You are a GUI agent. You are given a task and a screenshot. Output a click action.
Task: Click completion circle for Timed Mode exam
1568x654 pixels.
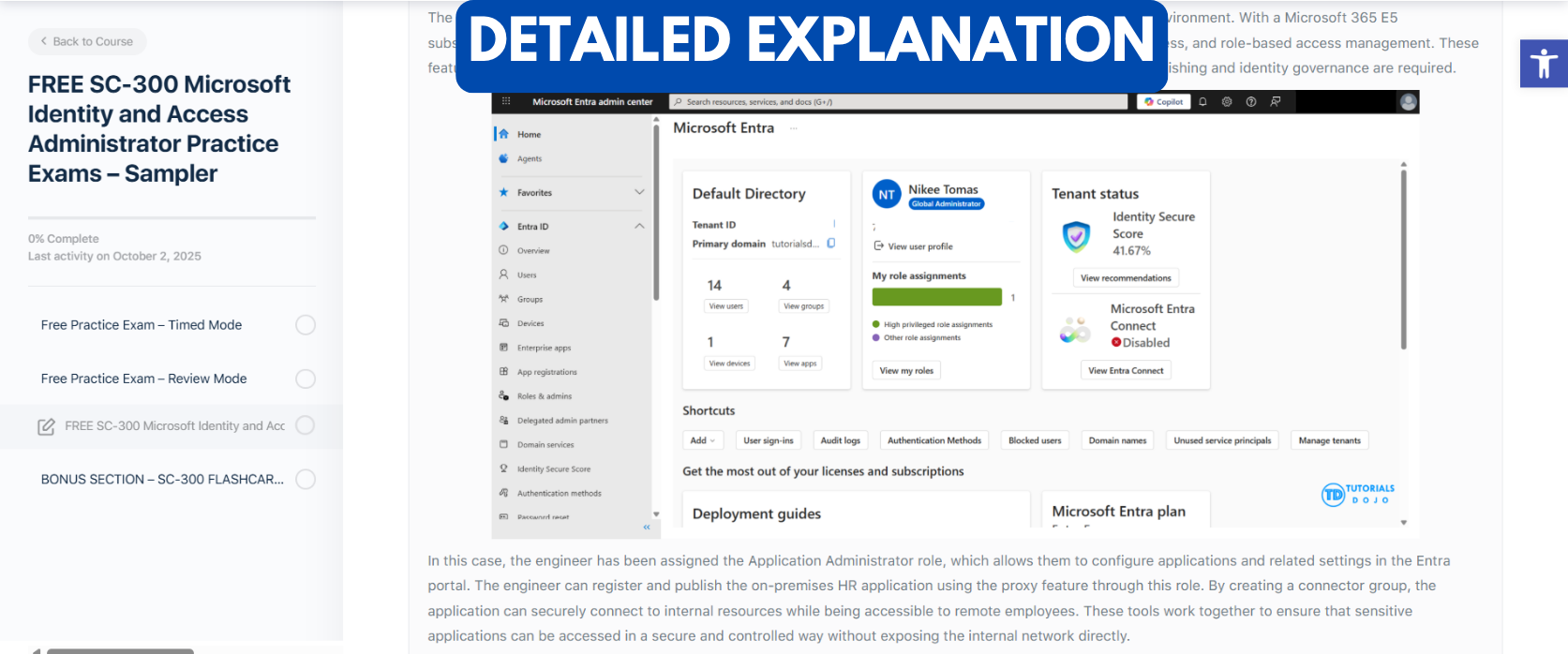tap(306, 325)
